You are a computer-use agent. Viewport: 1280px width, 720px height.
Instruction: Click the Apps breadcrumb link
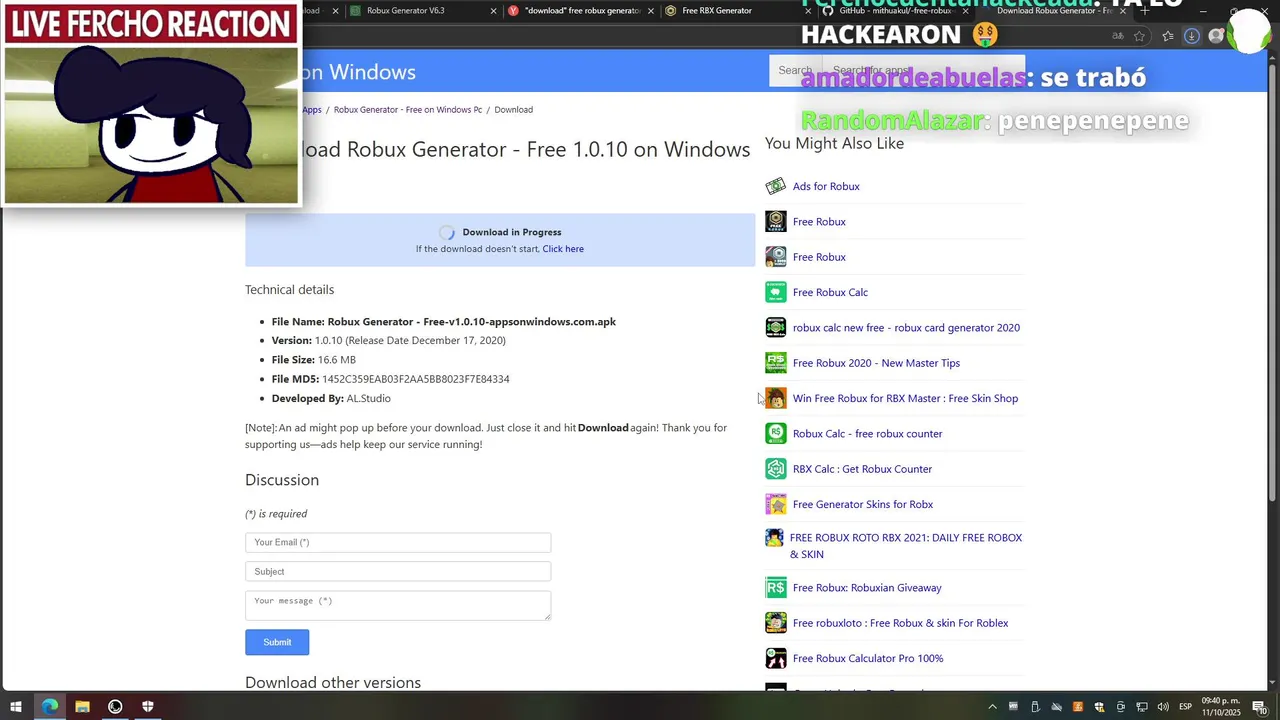coord(312,110)
